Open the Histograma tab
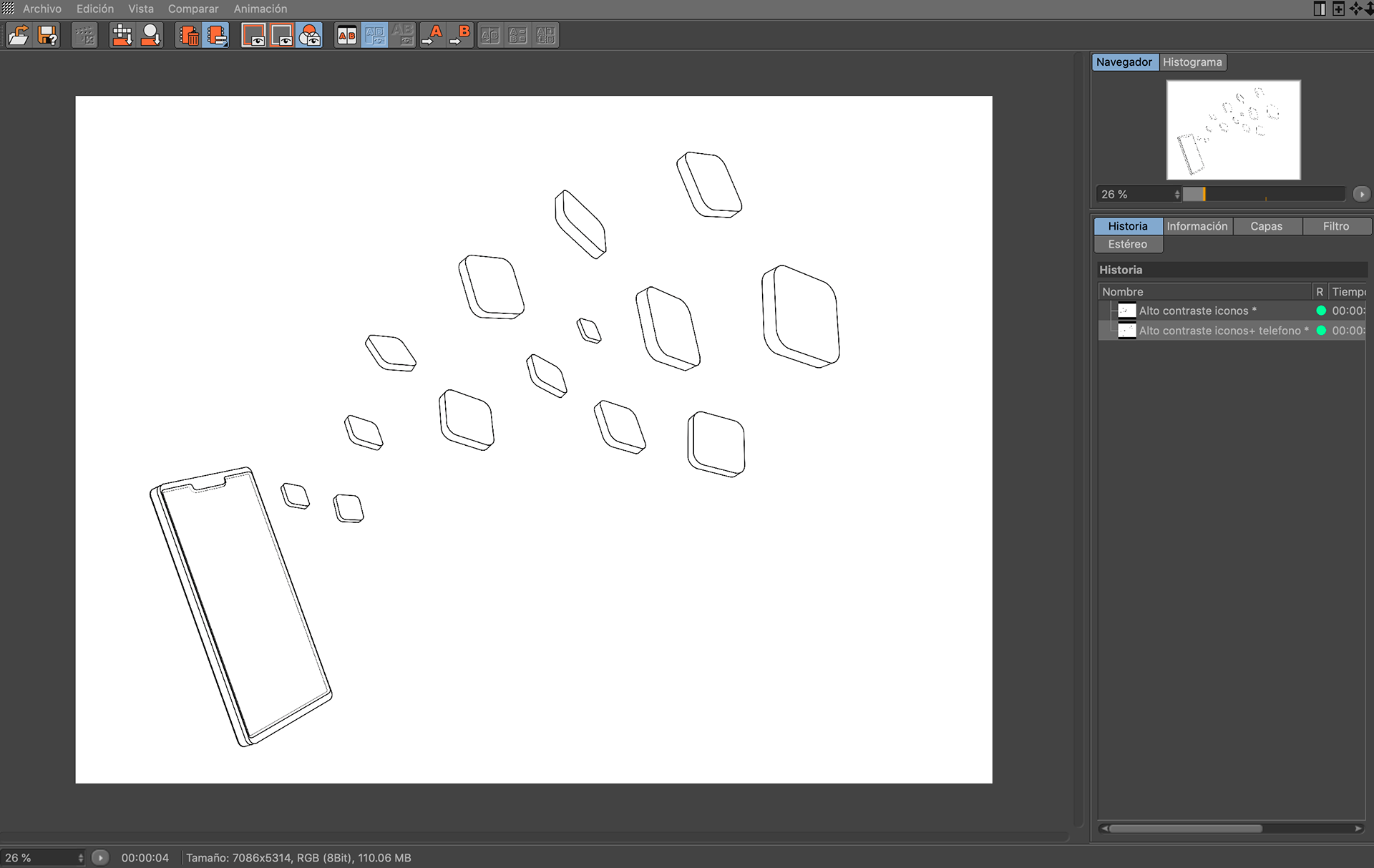1374x868 pixels. coord(1192,62)
